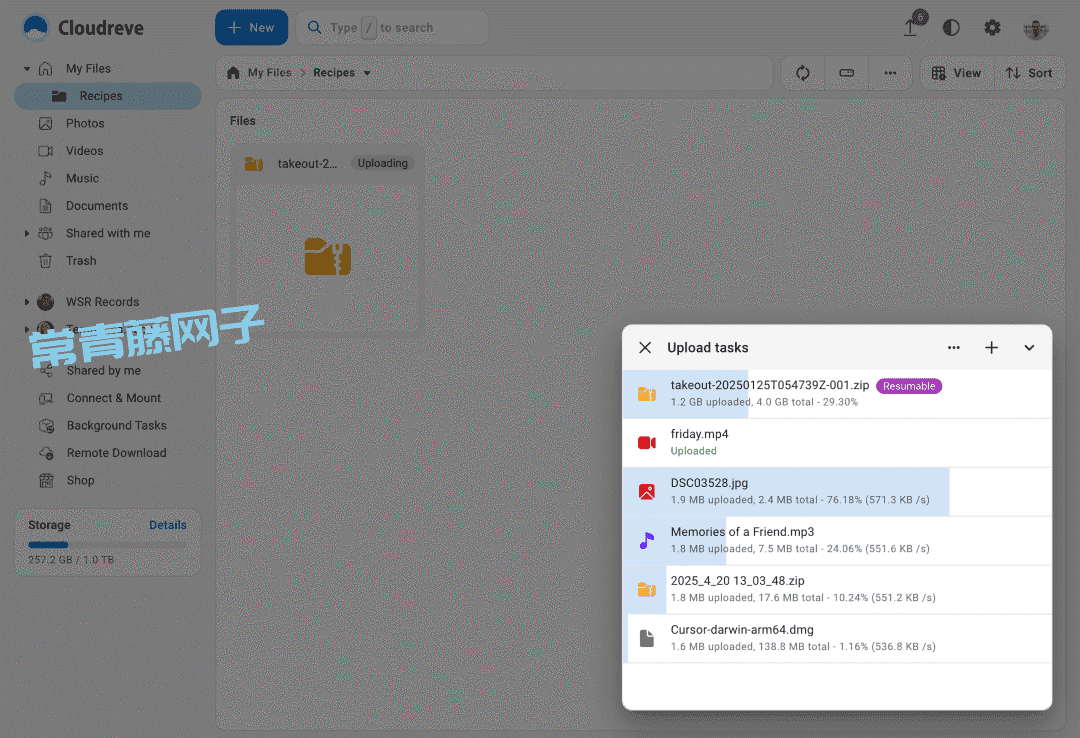Open Photos in sidebar
This screenshot has width=1080, height=738.
(x=85, y=123)
